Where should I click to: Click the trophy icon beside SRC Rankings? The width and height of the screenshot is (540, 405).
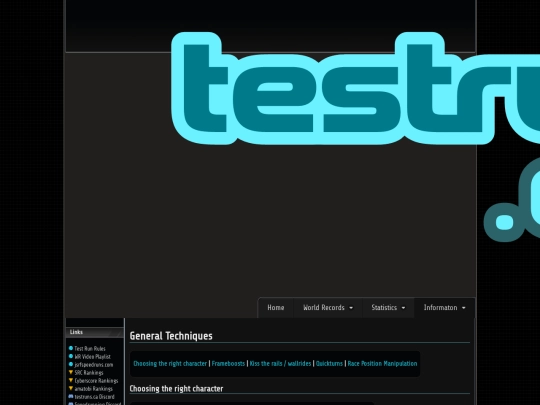tap(71, 372)
